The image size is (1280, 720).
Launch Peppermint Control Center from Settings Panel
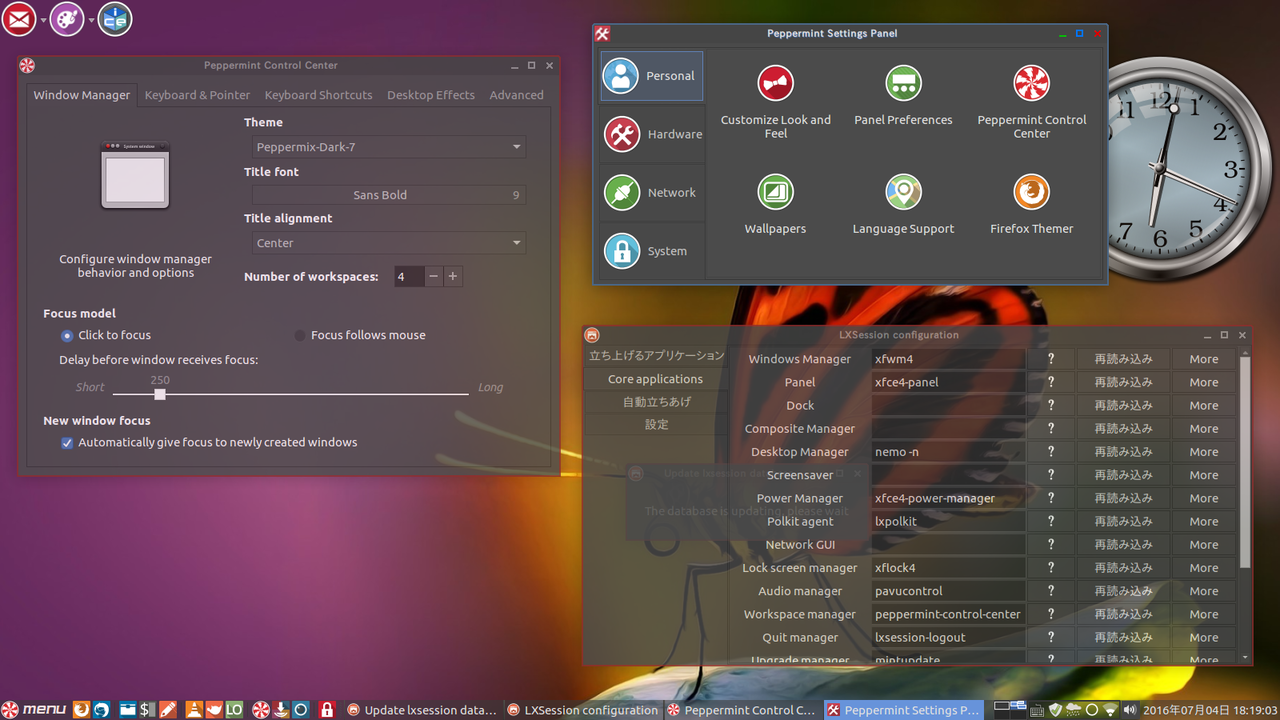coord(1031,102)
